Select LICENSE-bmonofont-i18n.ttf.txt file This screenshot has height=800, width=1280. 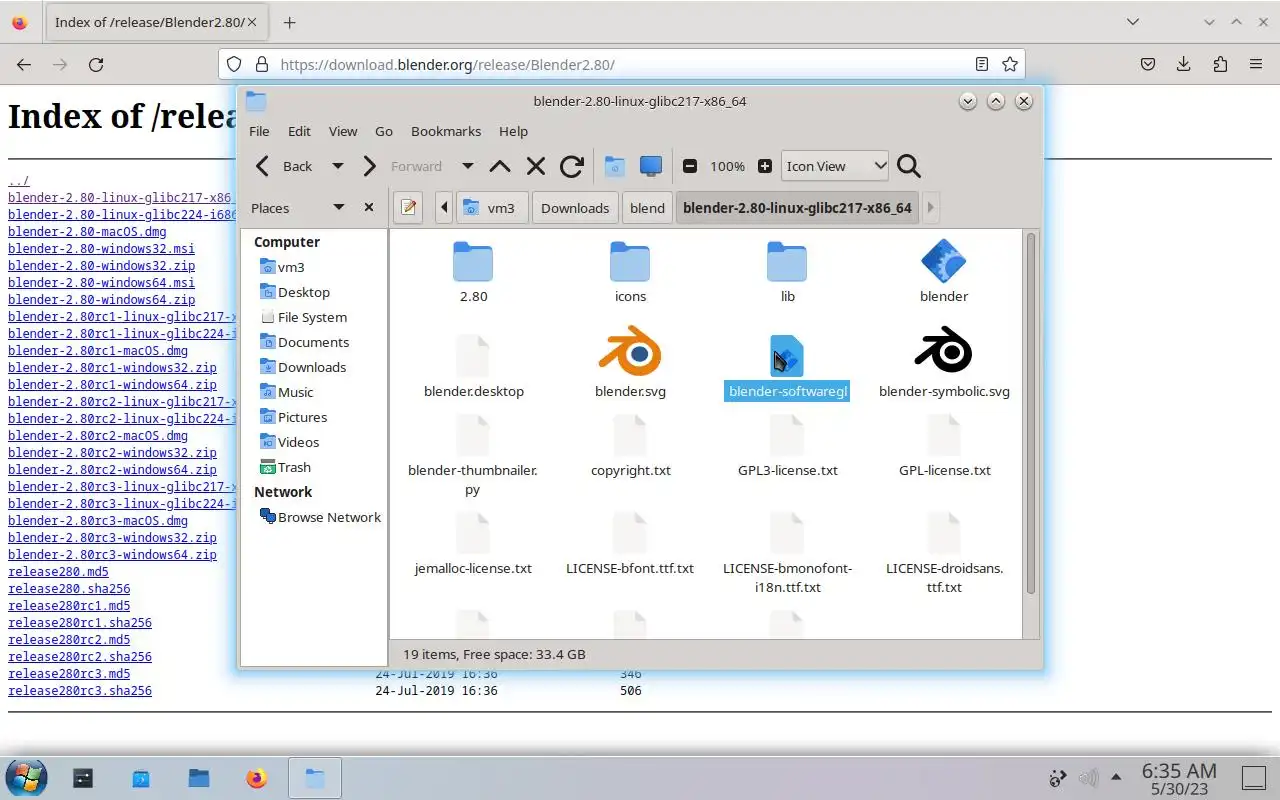click(787, 554)
